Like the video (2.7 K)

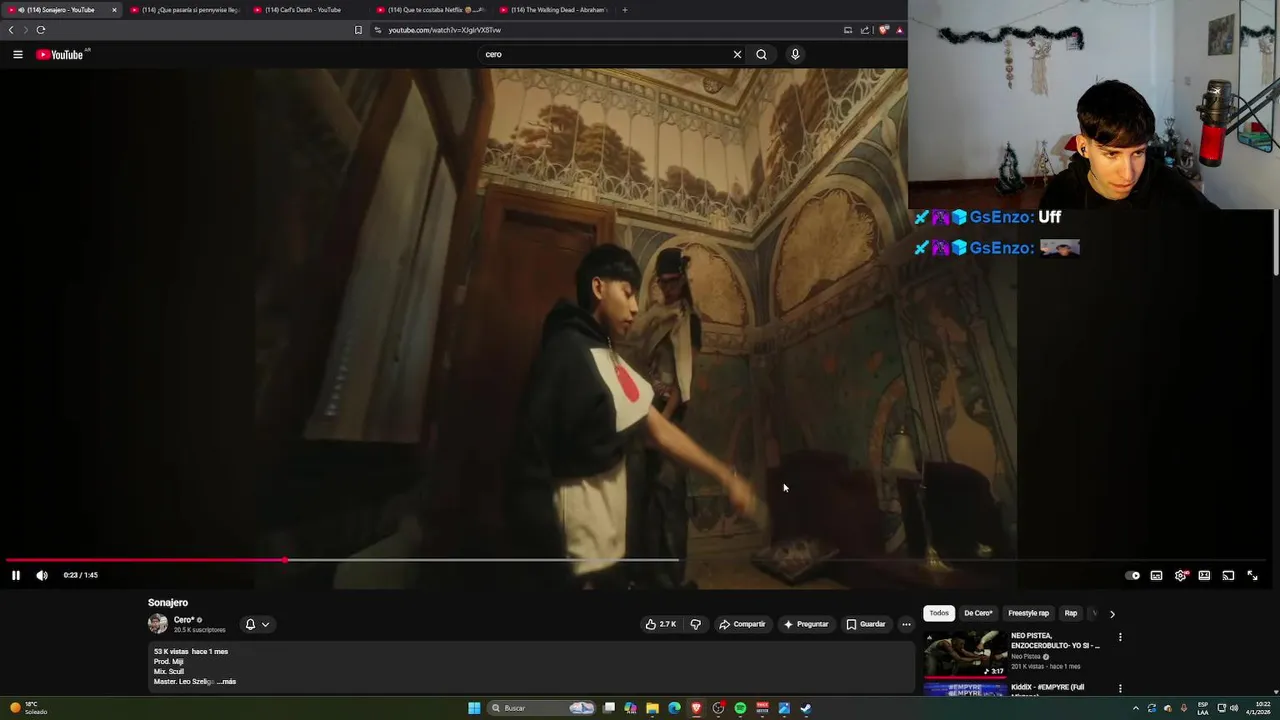[661, 624]
